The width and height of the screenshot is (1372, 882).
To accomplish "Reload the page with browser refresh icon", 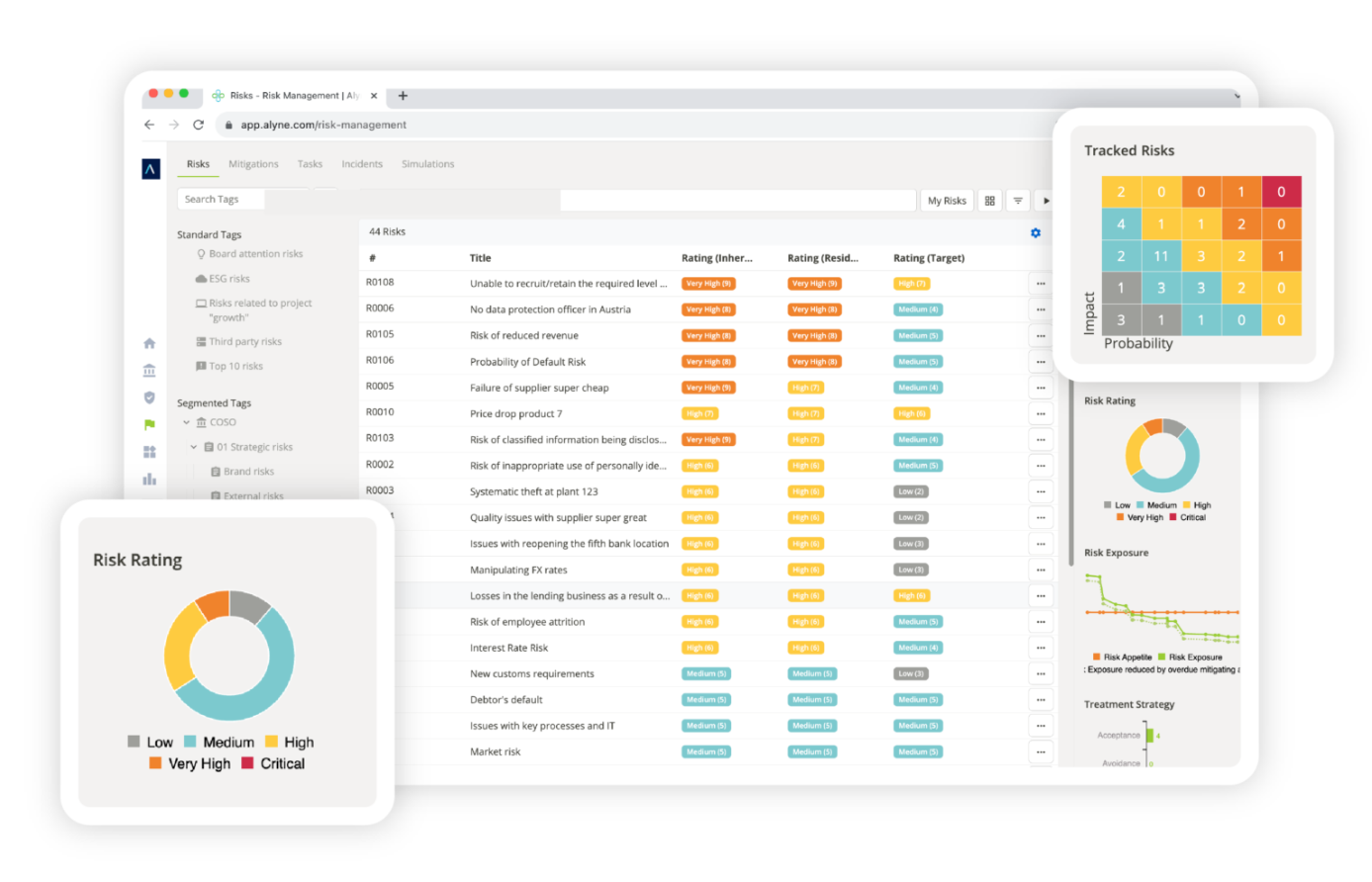I will point(198,125).
